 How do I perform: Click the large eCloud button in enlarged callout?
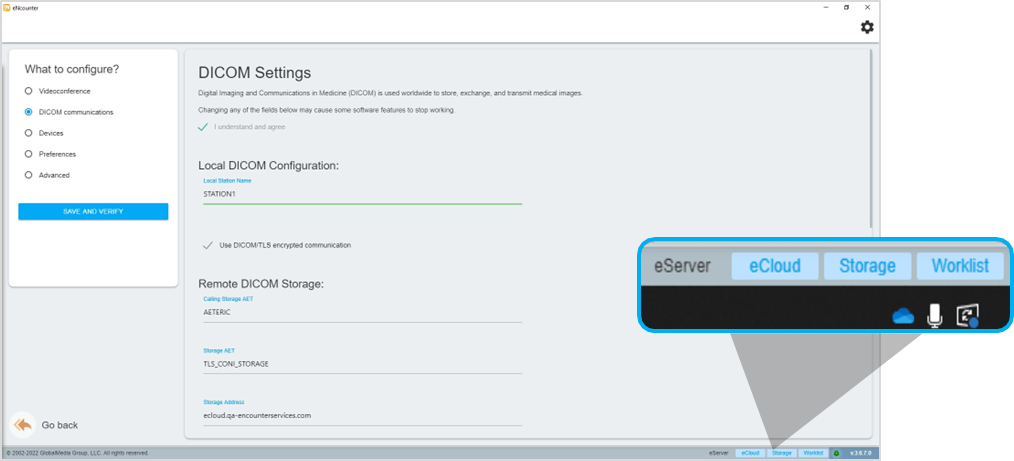coord(774,266)
